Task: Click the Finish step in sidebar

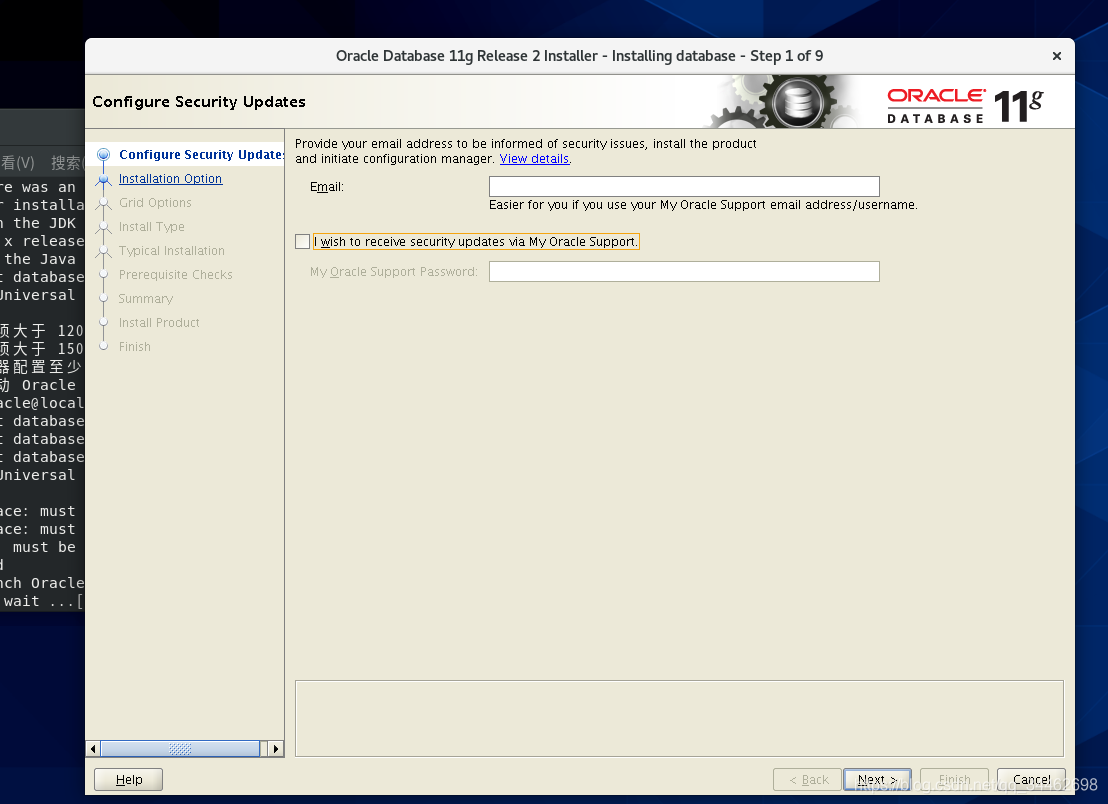Action: [x=135, y=347]
